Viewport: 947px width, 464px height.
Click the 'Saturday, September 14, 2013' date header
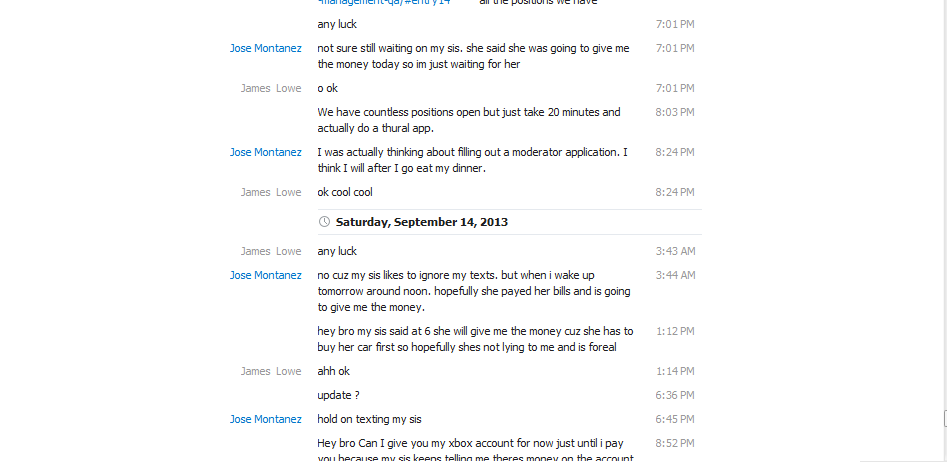(x=421, y=222)
